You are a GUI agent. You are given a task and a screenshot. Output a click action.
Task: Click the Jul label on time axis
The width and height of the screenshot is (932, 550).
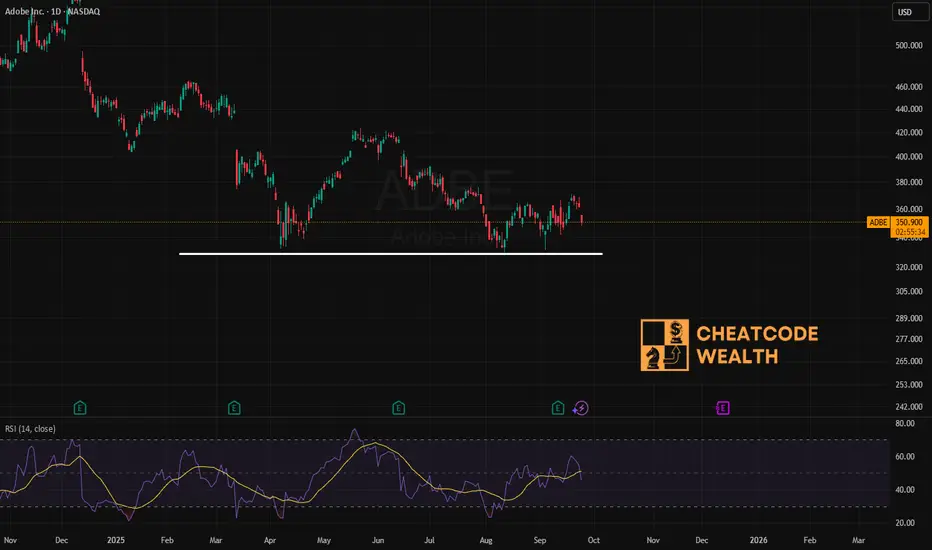click(x=429, y=540)
